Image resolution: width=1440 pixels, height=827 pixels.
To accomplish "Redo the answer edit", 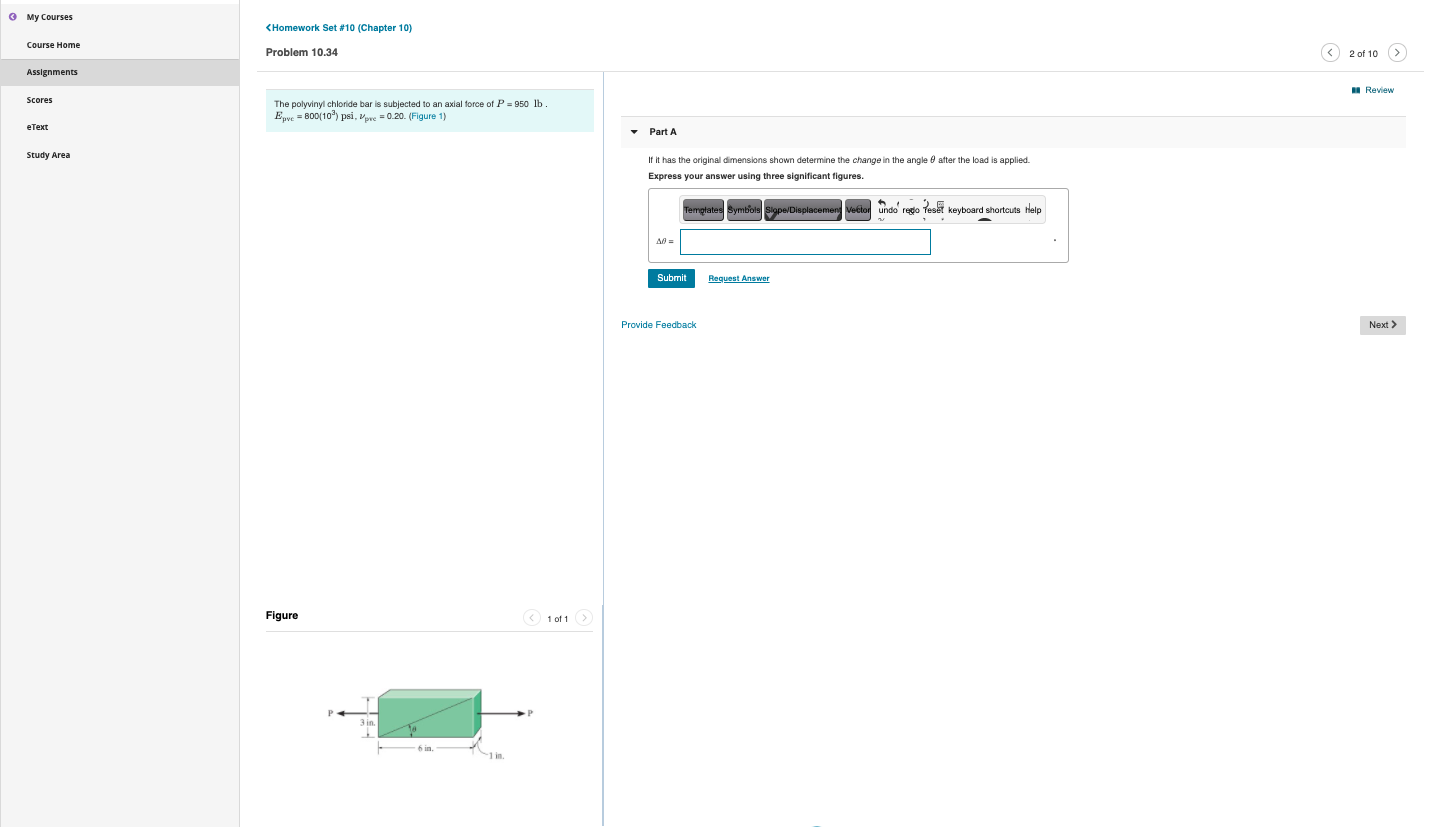I will click(910, 210).
